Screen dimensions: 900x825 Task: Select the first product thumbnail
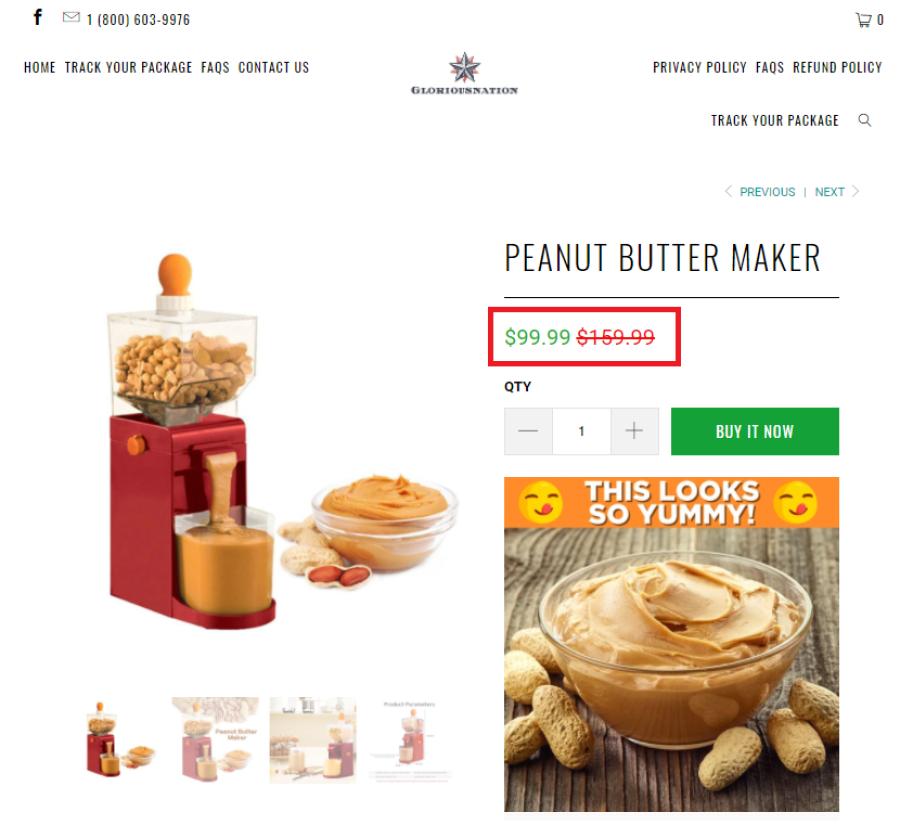118,739
